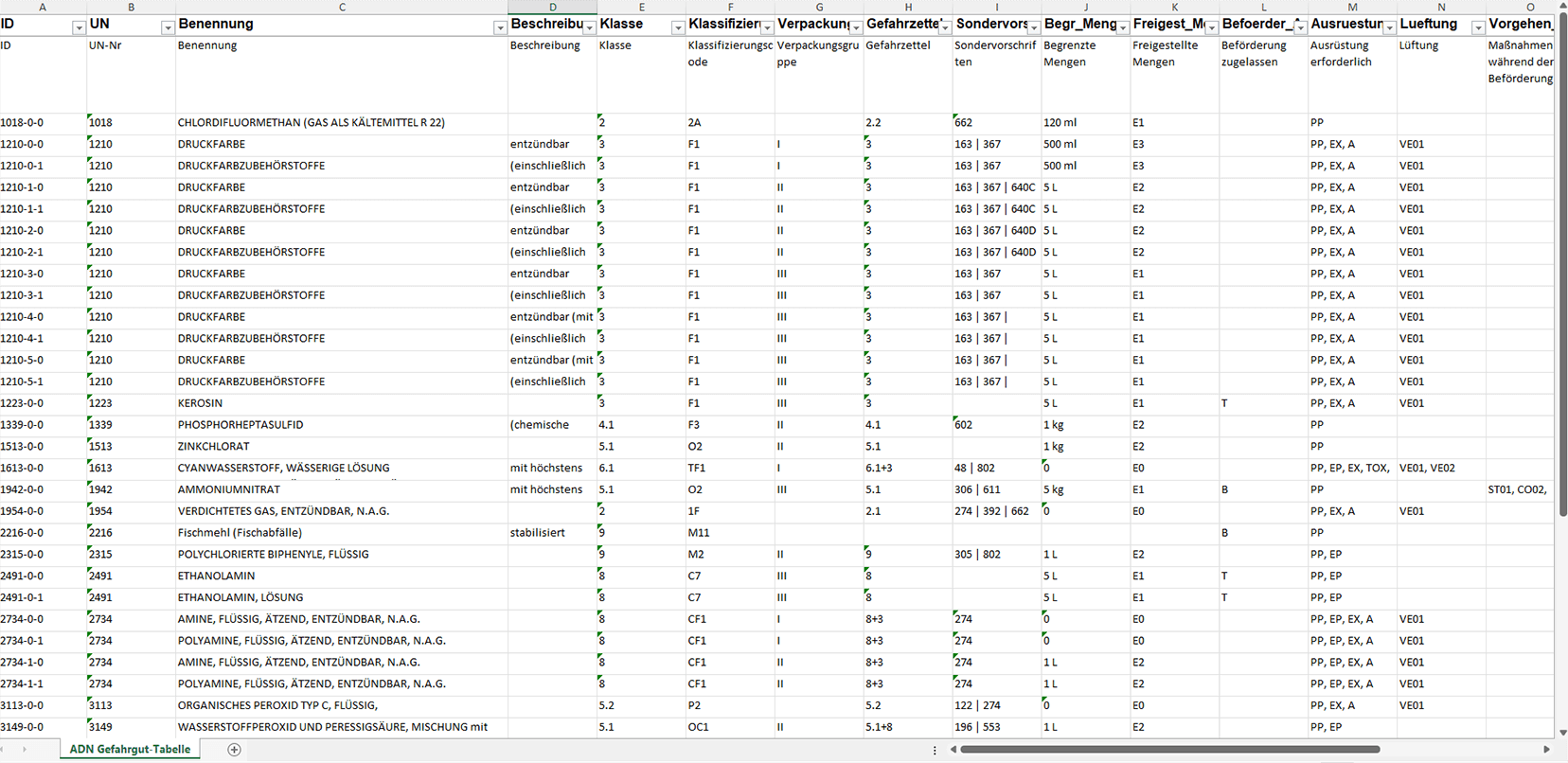Open the Beschreibung filter dropdown
1568x763 pixels.
point(589,28)
